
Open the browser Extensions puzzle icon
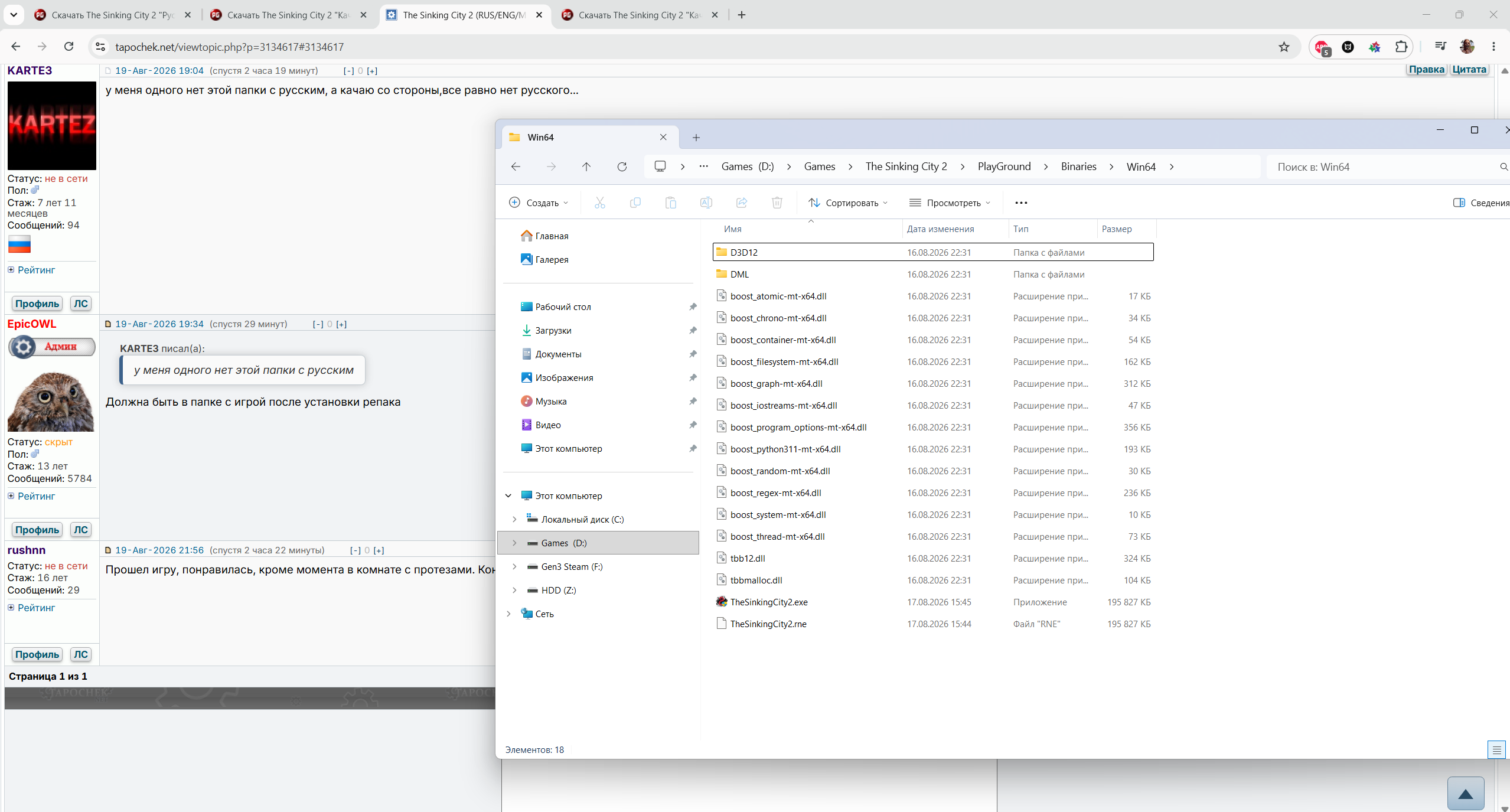click(x=1401, y=47)
